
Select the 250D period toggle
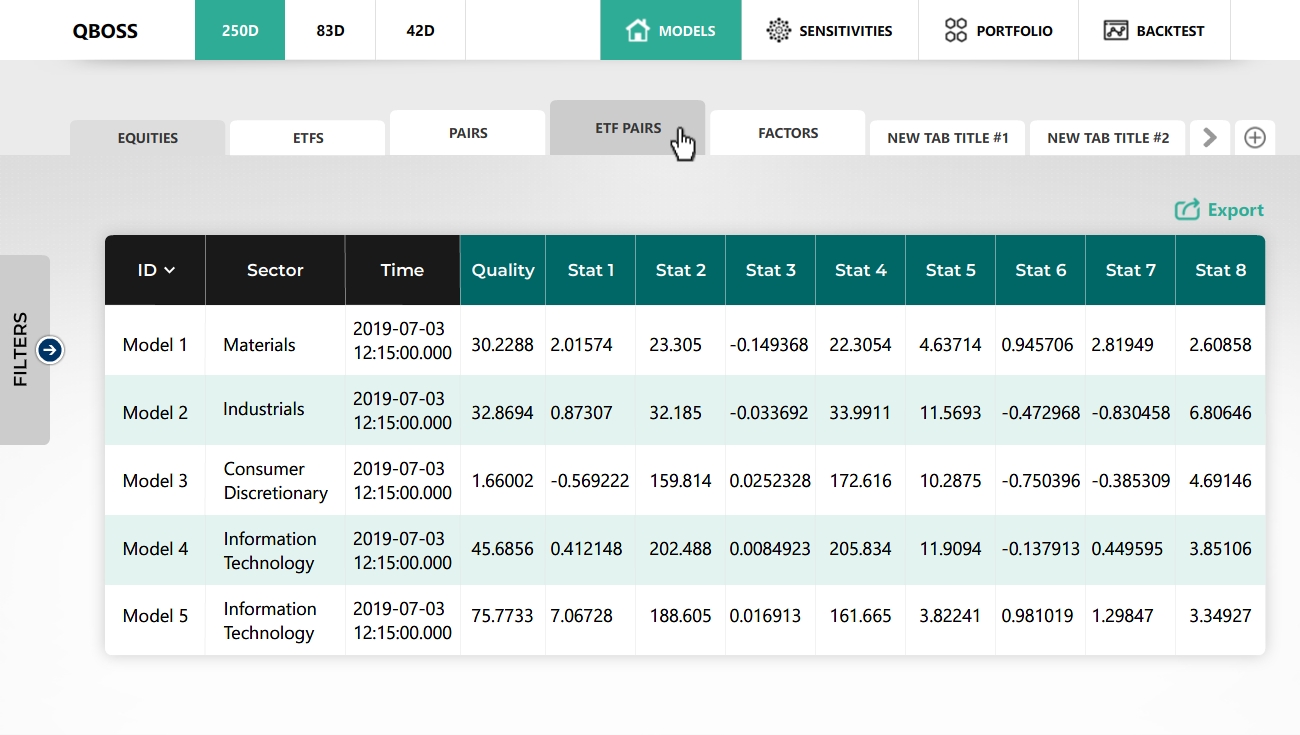pyautogui.click(x=240, y=30)
